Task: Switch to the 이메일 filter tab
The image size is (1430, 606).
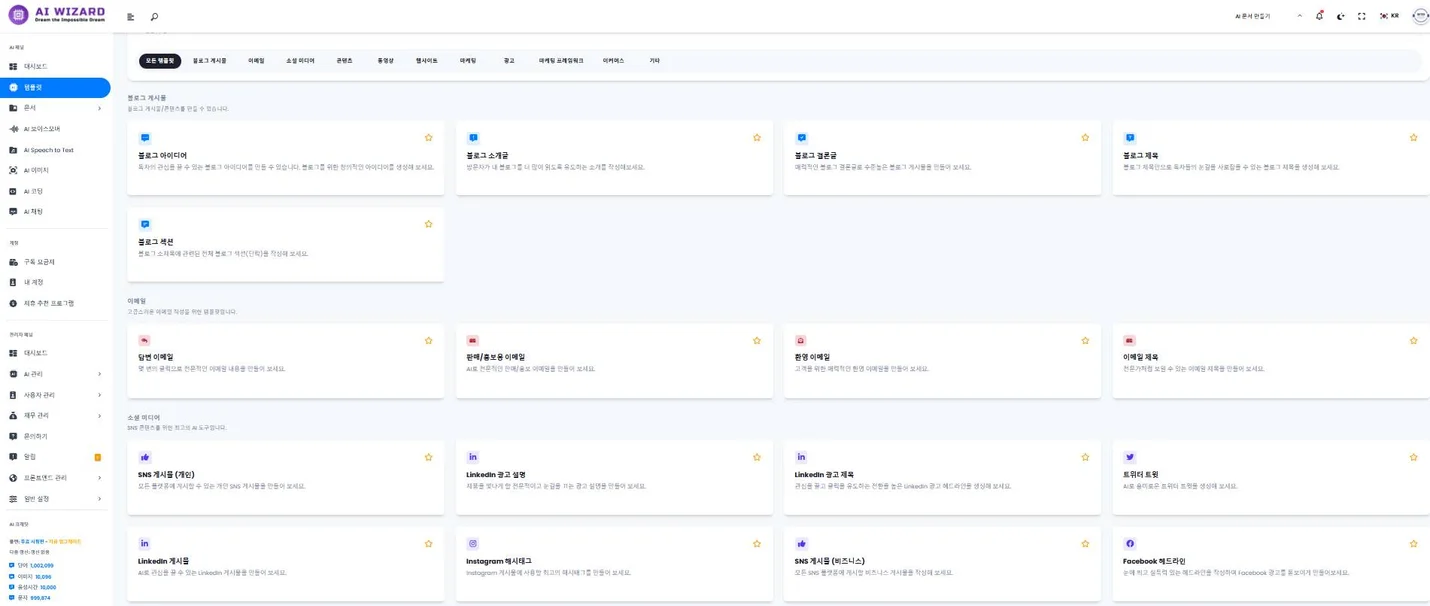Action: pyautogui.click(x=257, y=61)
